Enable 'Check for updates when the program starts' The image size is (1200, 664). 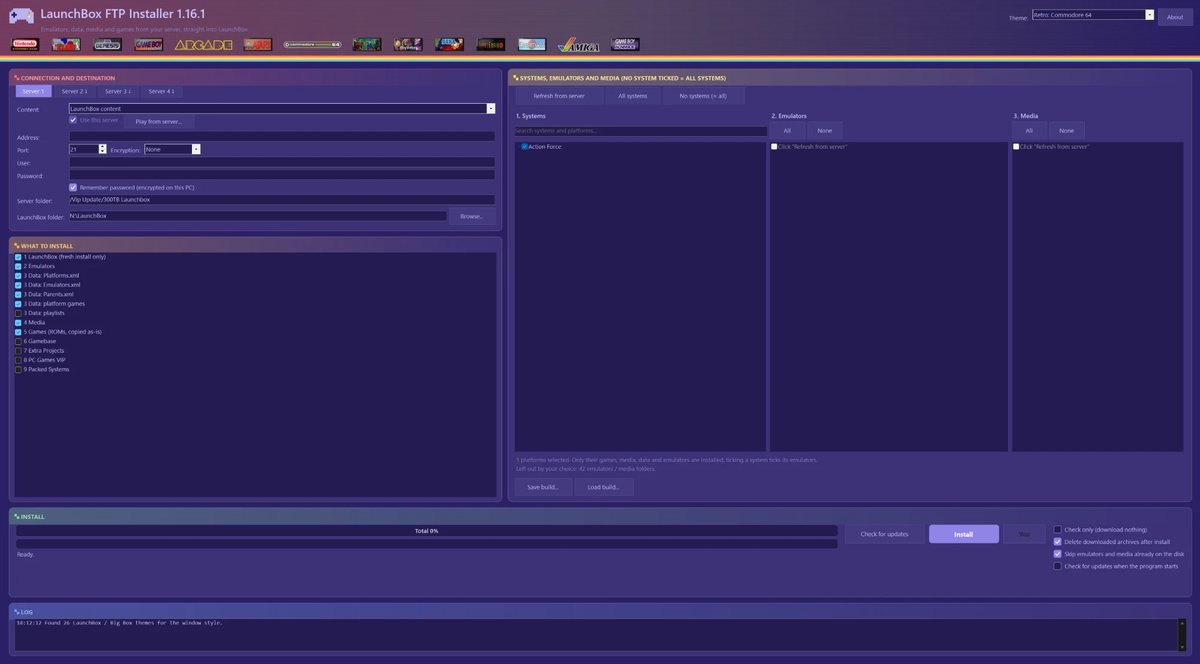click(1058, 566)
